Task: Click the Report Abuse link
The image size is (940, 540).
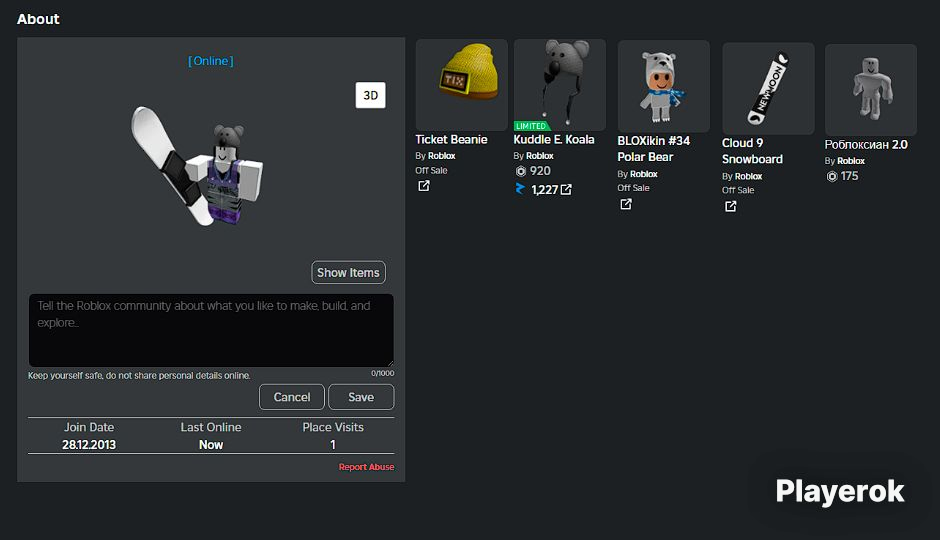Action: [366, 467]
